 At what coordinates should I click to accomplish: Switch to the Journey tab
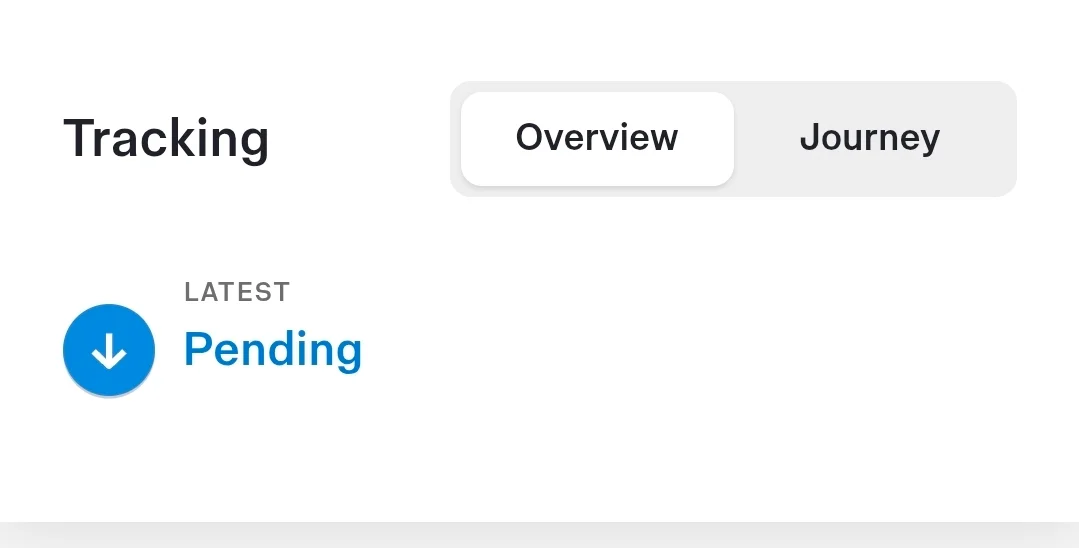(869, 138)
